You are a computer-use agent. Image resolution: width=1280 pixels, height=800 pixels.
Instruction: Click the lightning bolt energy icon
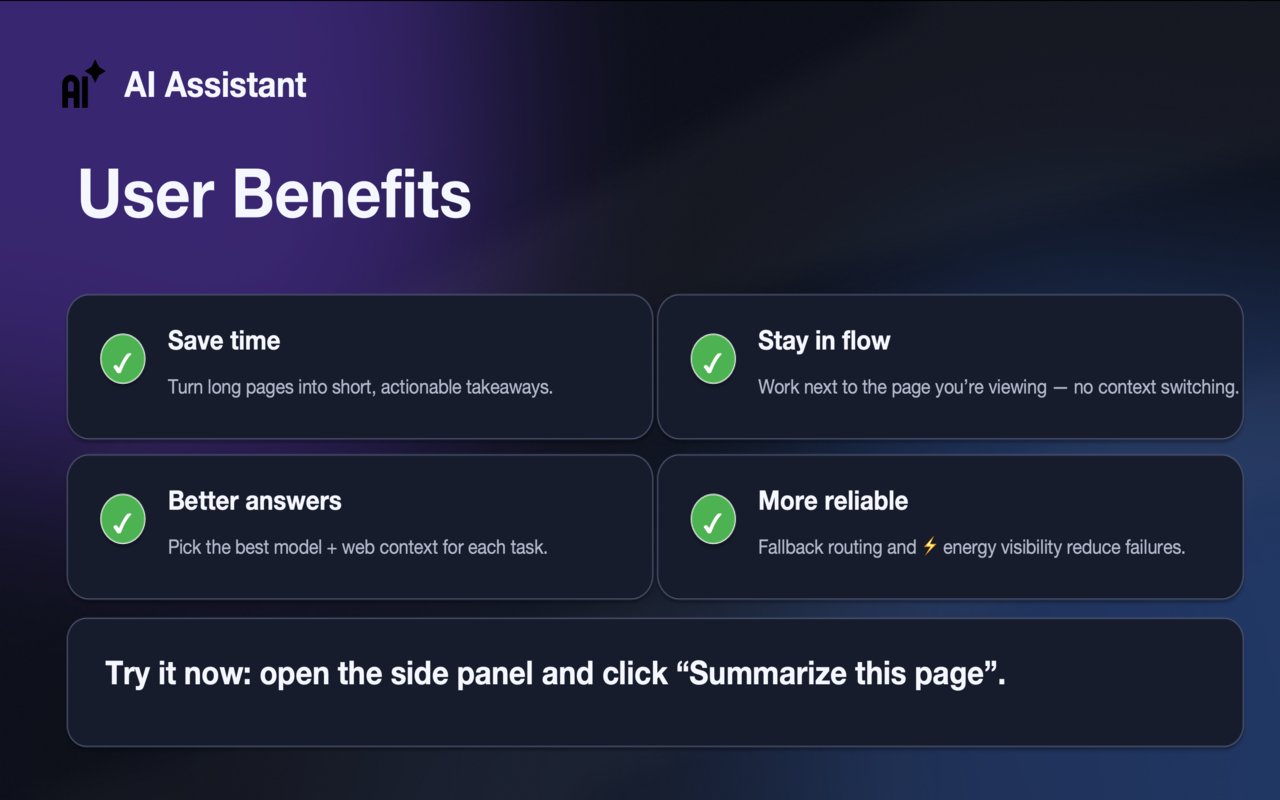930,546
